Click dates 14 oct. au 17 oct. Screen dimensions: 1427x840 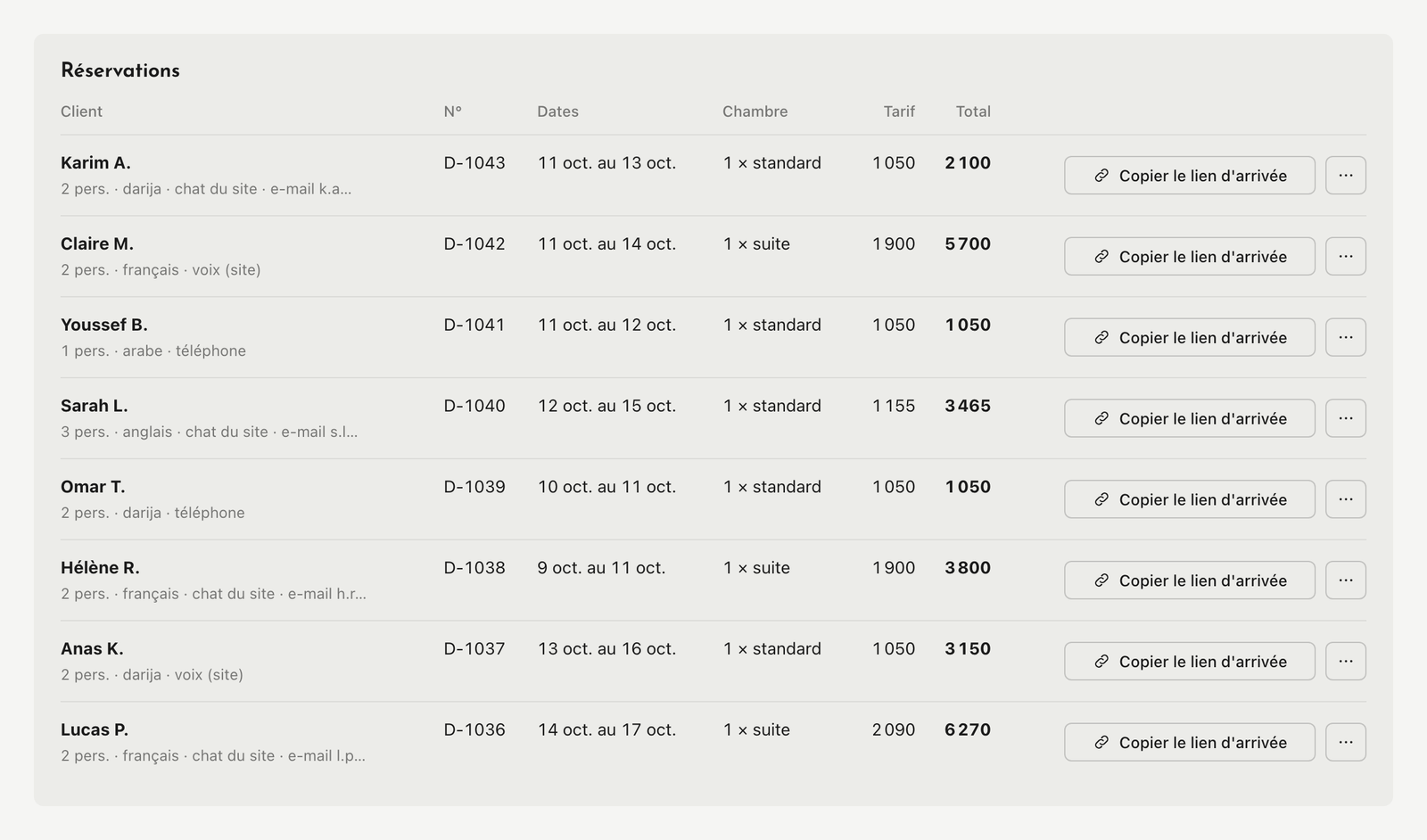[606, 730]
